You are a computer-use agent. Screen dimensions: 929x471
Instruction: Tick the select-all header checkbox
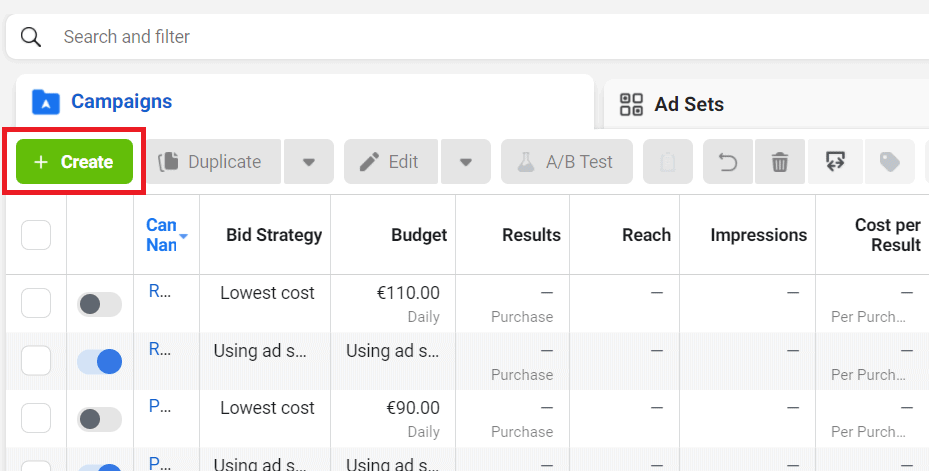36,235
